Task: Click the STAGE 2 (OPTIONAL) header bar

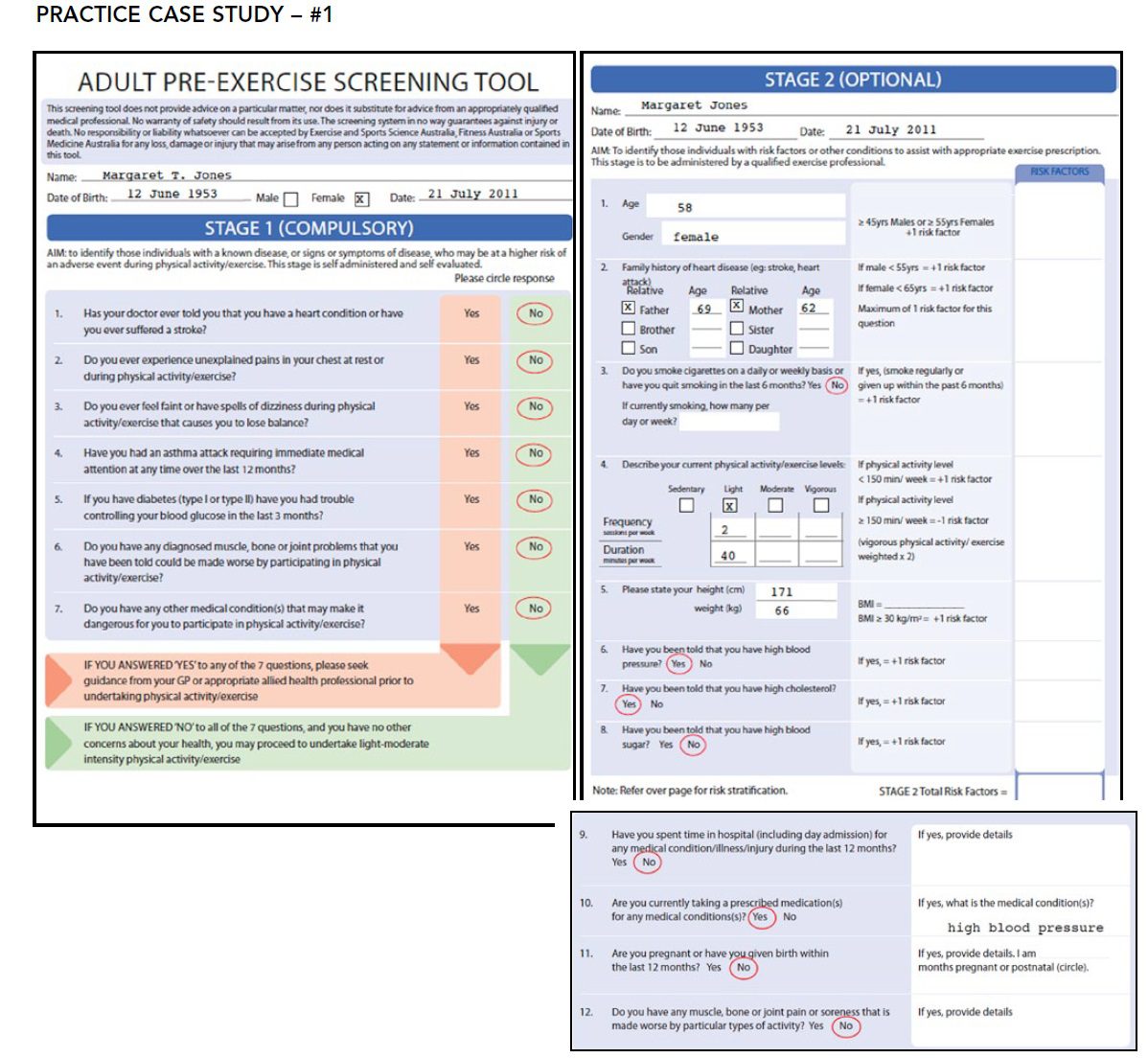Action: click(853, 80)
